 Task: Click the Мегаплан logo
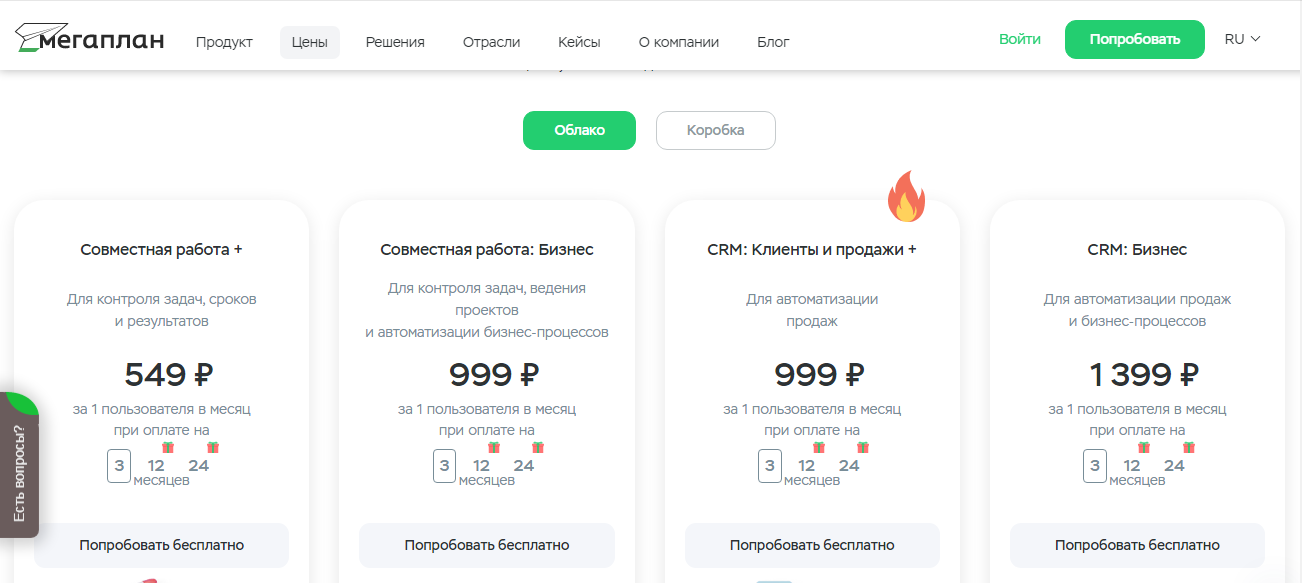point(89,39)
